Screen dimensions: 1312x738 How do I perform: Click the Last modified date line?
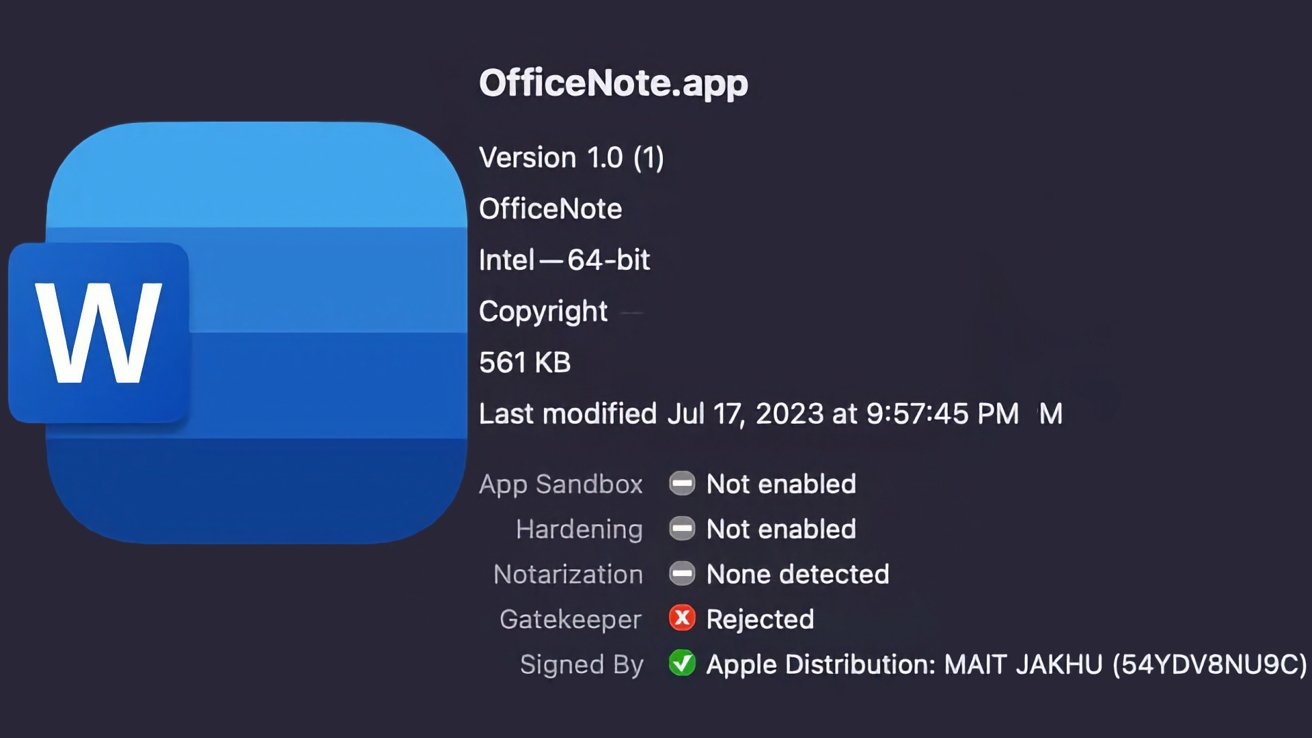(770, 414)
